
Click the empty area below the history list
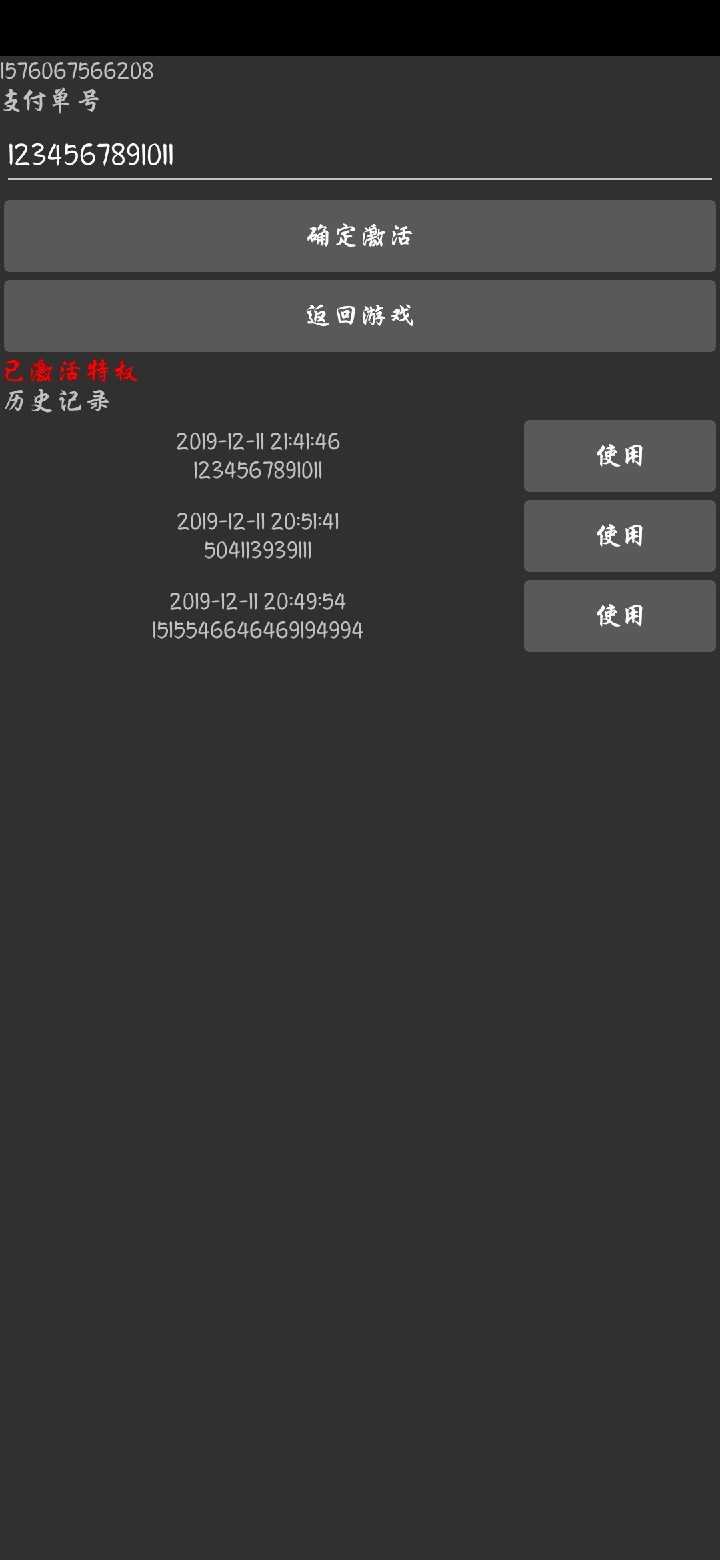pos(360,1100)
